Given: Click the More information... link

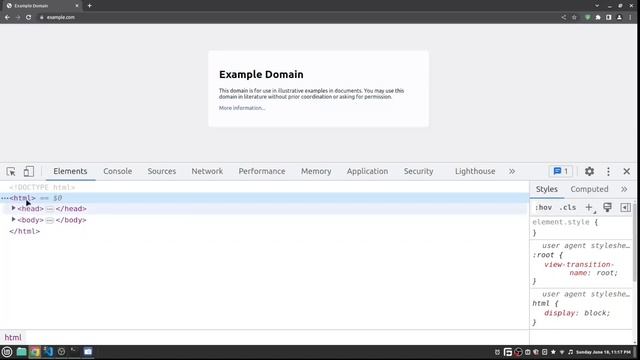Looking at the screenshot, I should [x=242, y=108].
